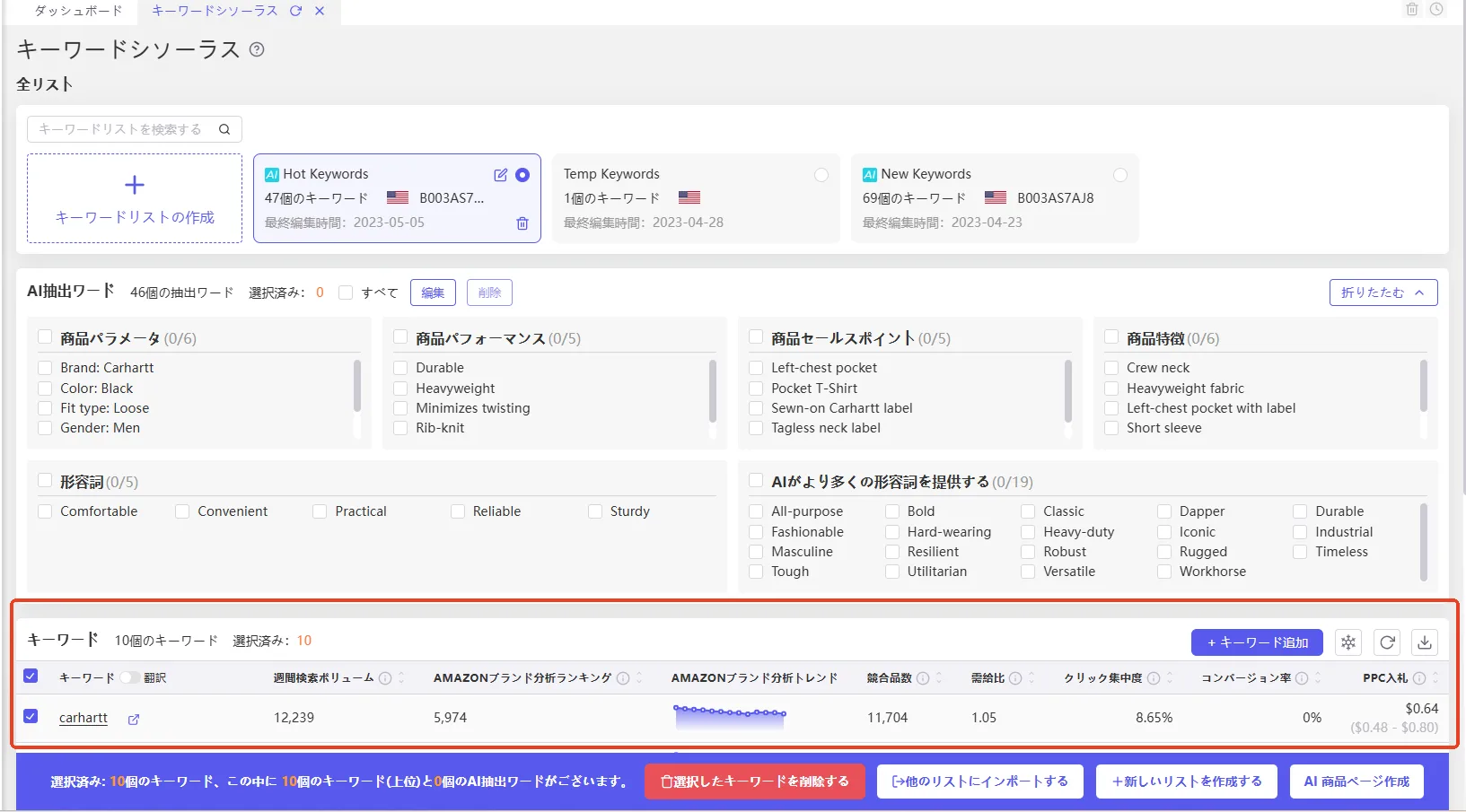Check the 商品セールスポイント group checkbox
1466x812 pixels.
[756, 337]
